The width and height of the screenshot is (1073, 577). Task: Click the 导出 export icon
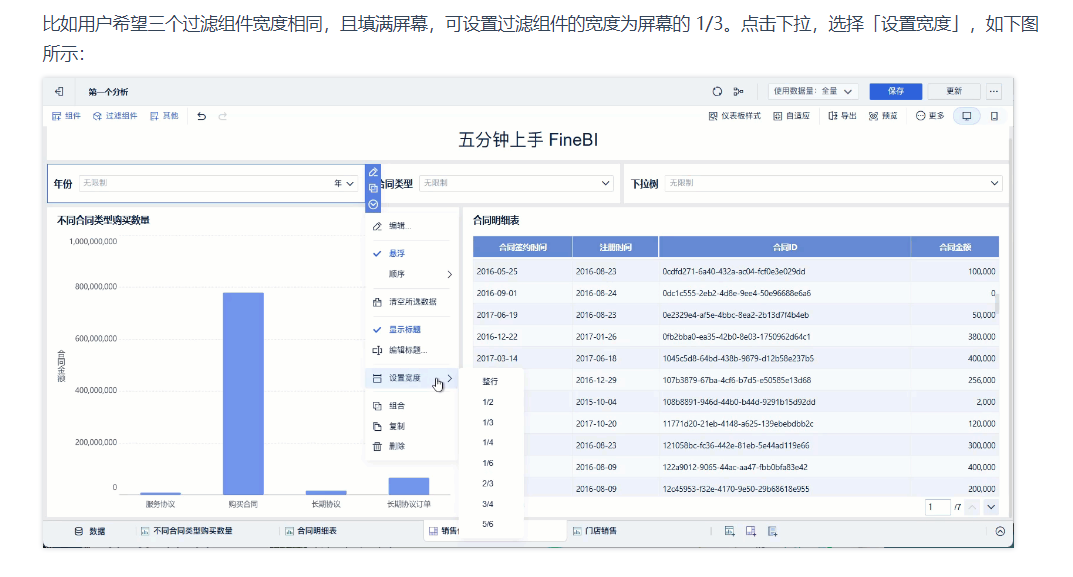click(842, 116)
